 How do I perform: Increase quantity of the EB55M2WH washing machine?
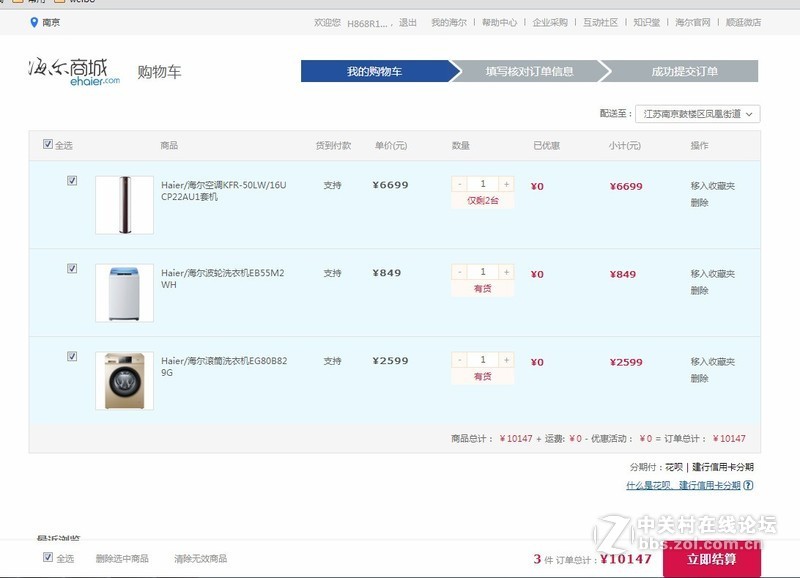click(506, 272)
